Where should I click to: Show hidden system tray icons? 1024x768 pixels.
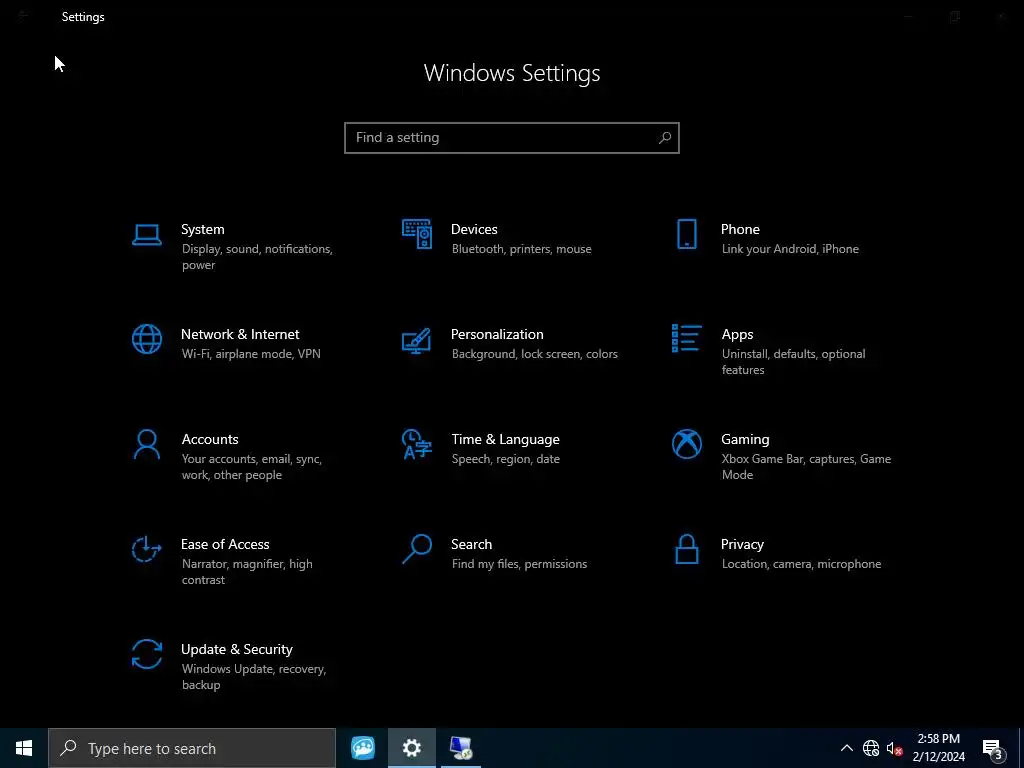coord(846,748)
